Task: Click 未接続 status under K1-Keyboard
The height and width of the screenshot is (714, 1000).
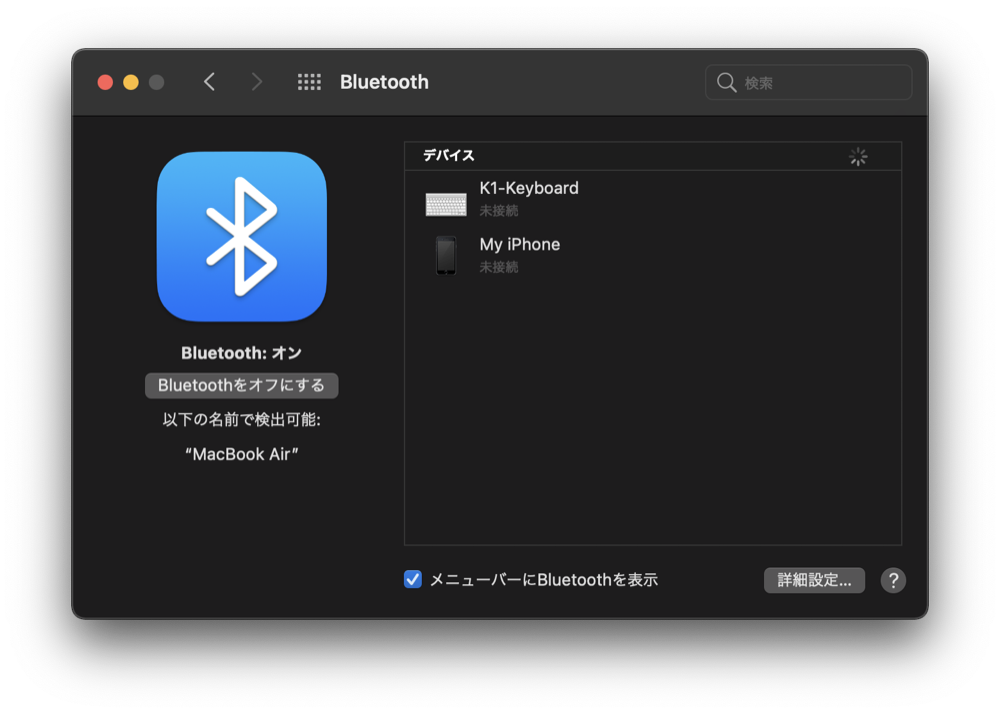Action: coord(499,210)
